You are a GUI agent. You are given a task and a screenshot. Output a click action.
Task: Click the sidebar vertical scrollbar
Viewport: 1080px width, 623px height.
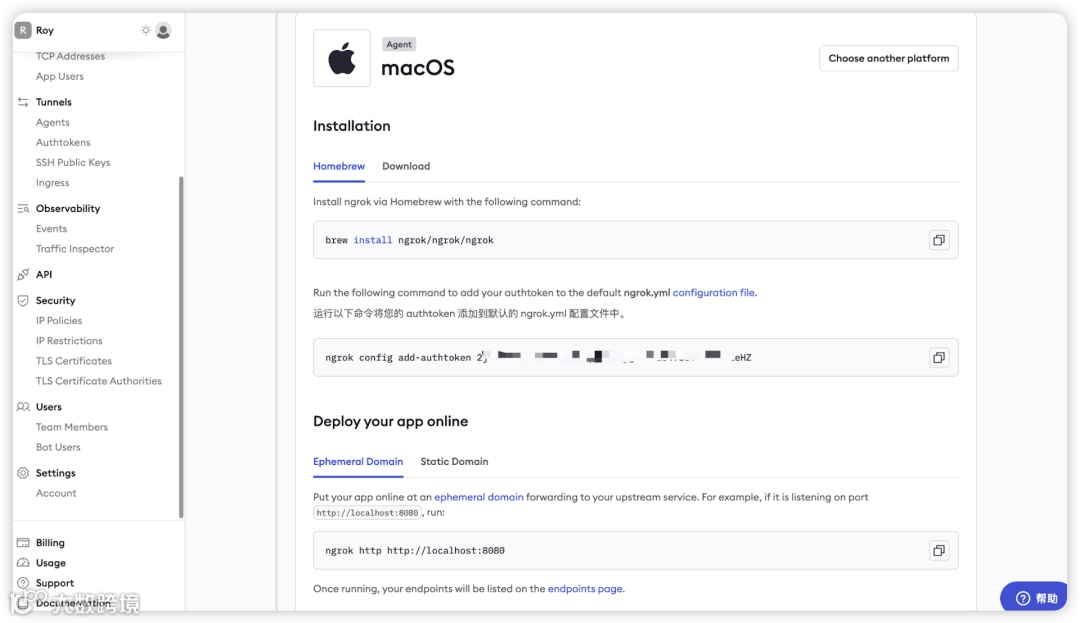[x=181, y=347]
